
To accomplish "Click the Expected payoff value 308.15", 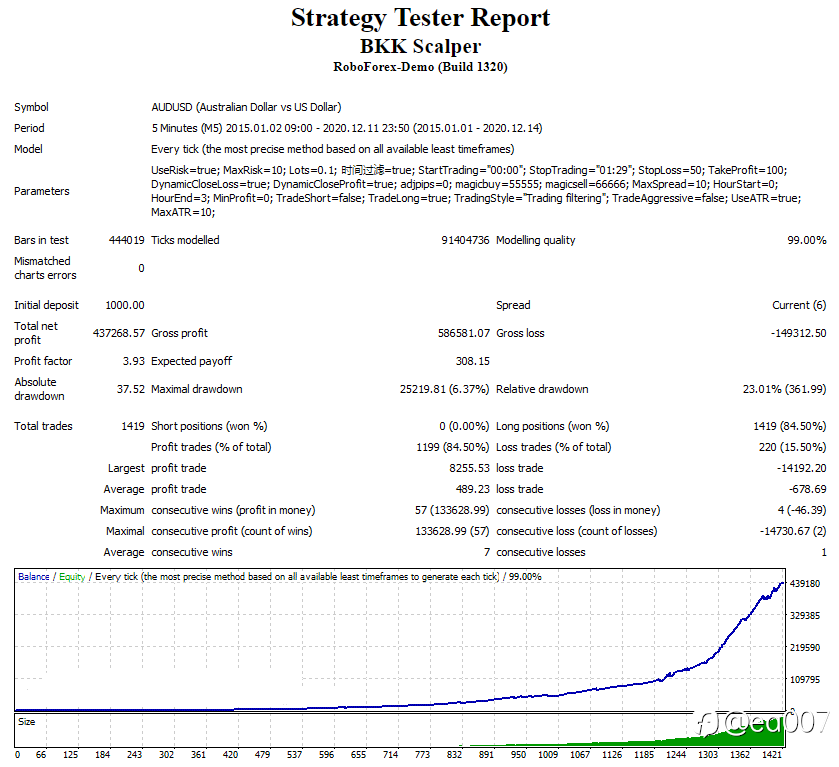I will pyautogui.click(x=472, y=361).
